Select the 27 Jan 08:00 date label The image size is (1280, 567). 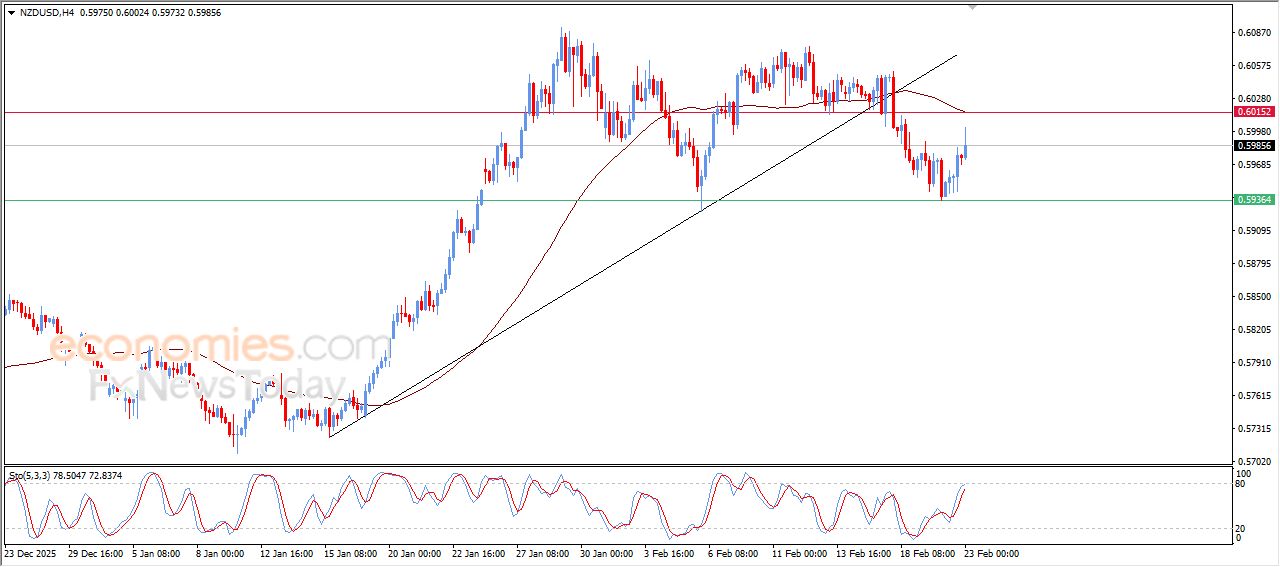[x=542, y=553]
